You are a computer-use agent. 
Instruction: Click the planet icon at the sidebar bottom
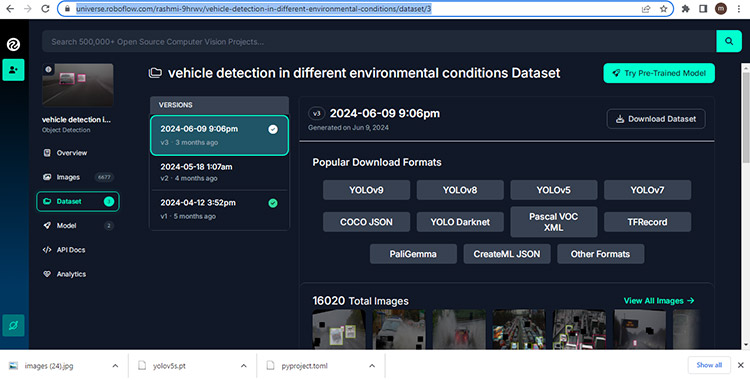point(13,325)
